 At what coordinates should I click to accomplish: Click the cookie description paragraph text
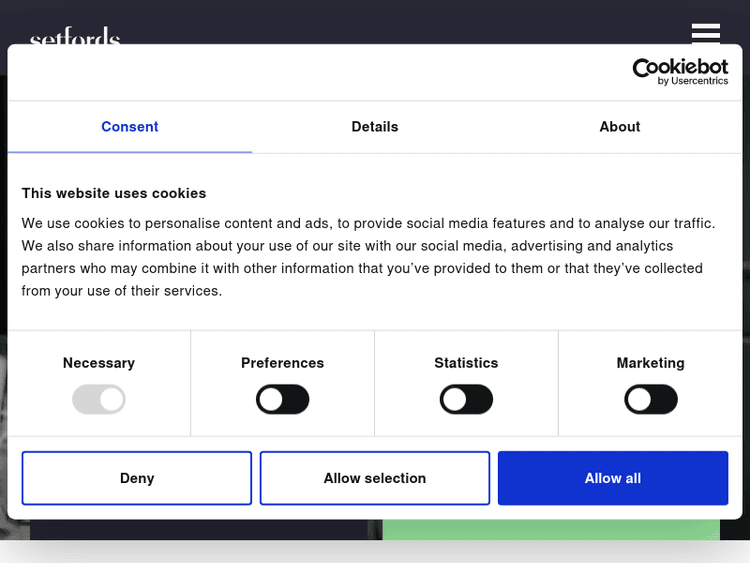[x=368, y=257]
